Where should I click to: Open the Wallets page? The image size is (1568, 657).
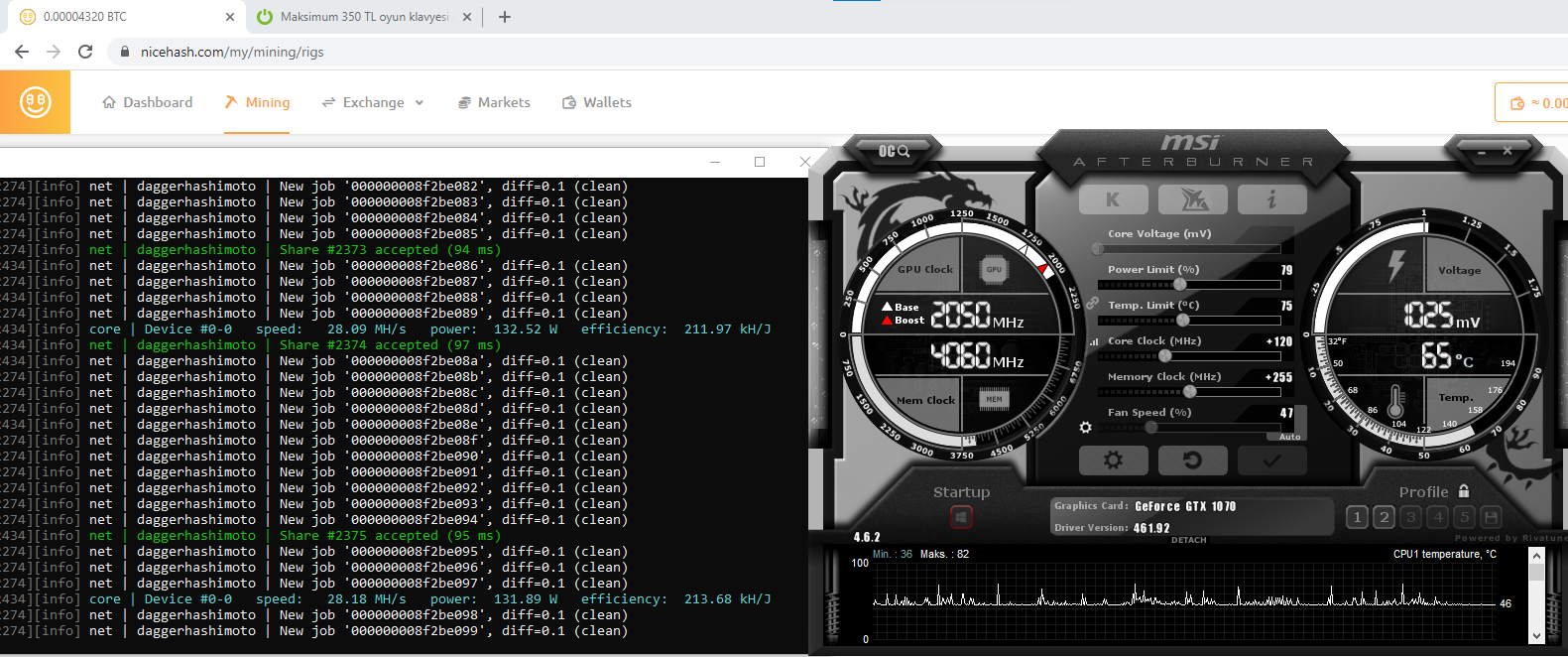597,102
